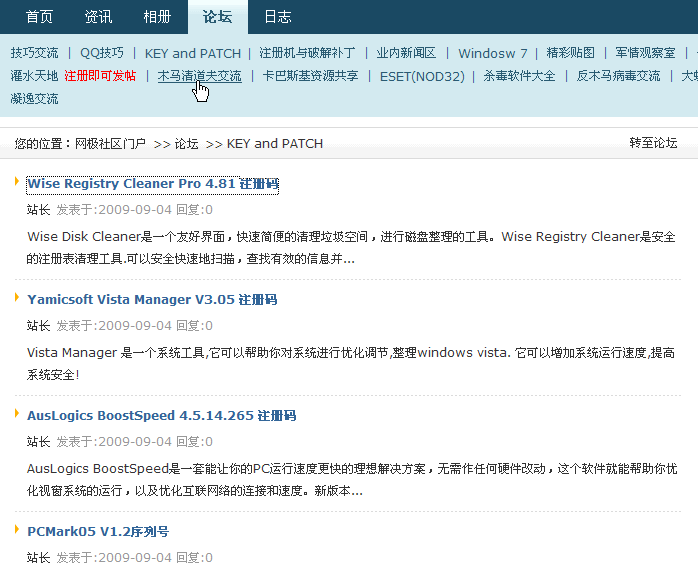Screen dimensions: 698x574
Task: Open the 精彩贴图 section
Action: [570, 53]
